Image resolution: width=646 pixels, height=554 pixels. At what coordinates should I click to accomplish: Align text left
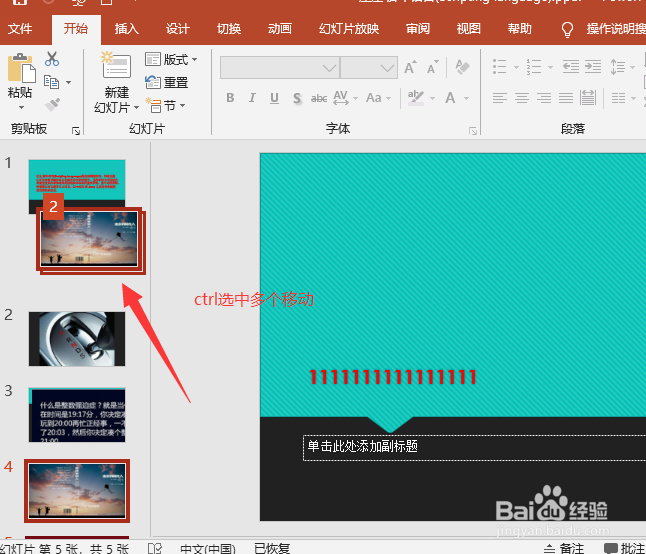[500, 98]
